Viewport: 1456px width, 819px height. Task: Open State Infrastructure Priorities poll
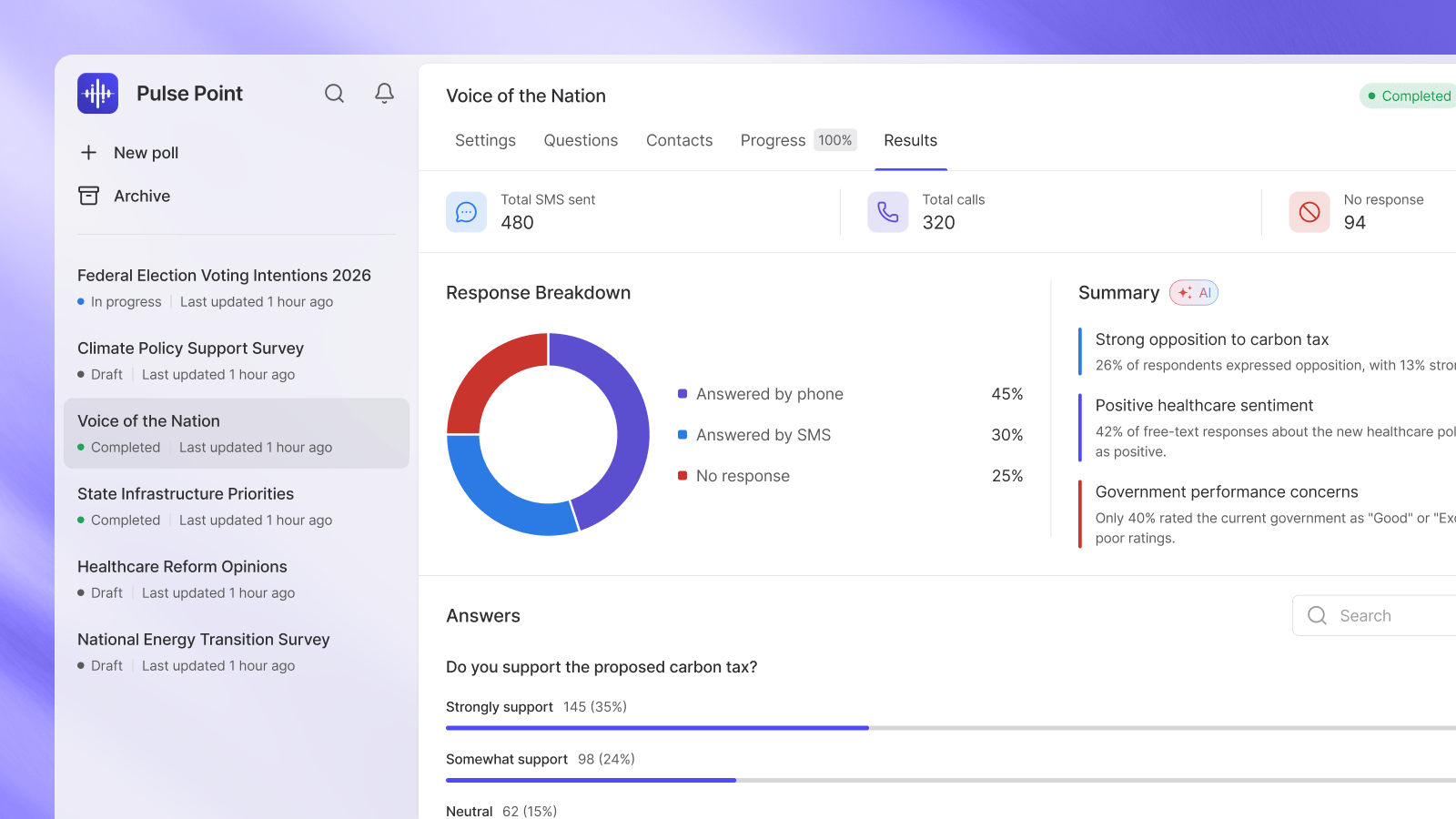point(237,506)
